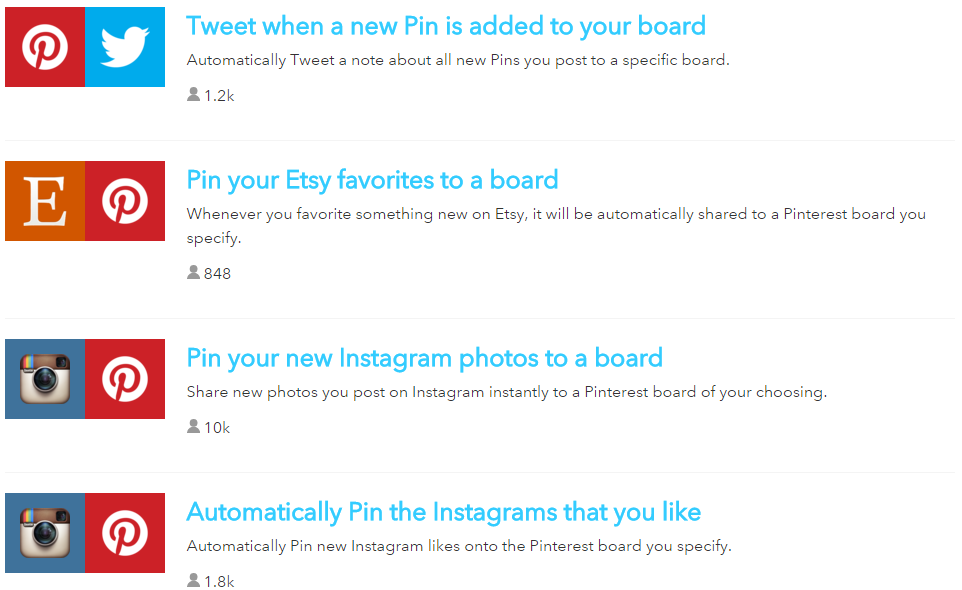This screenshot has height=590, width=962.
Task: Click Pinterest icon in the new Instagram photos recipe
Action: (x=125, y=379)
